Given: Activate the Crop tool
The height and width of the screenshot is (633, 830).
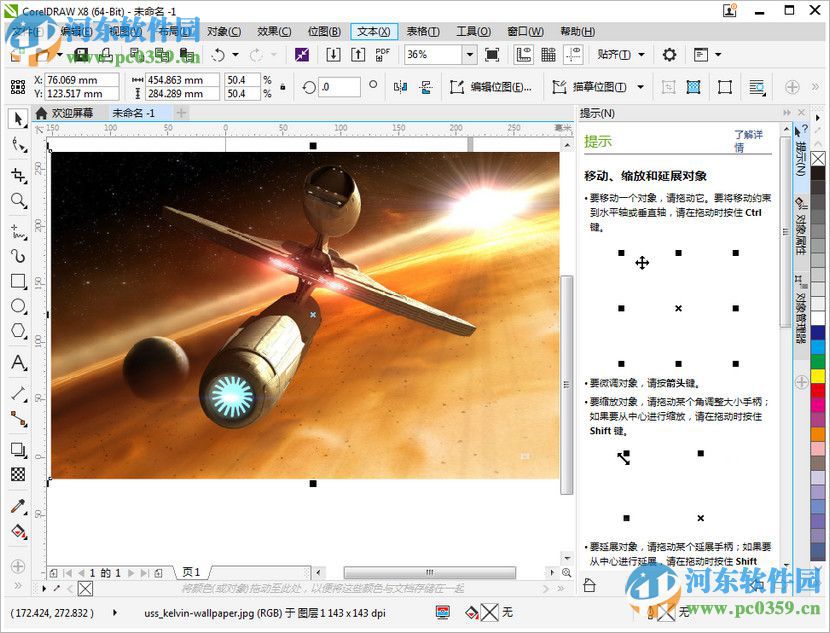Looking at the screenshot, I should [x=17, y=175].
